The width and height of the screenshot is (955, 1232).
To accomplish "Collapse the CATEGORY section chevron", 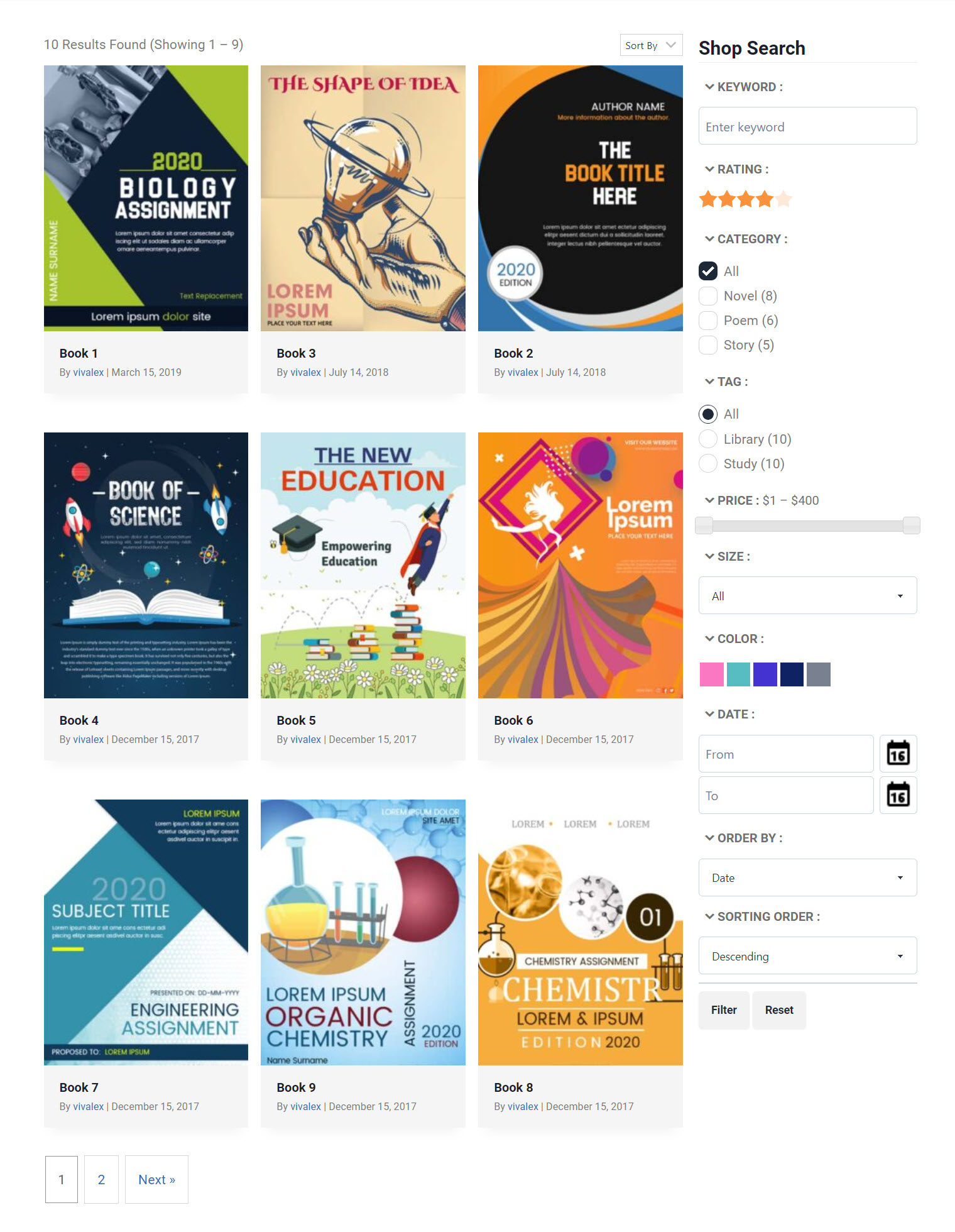I will (x=709, y=239).
